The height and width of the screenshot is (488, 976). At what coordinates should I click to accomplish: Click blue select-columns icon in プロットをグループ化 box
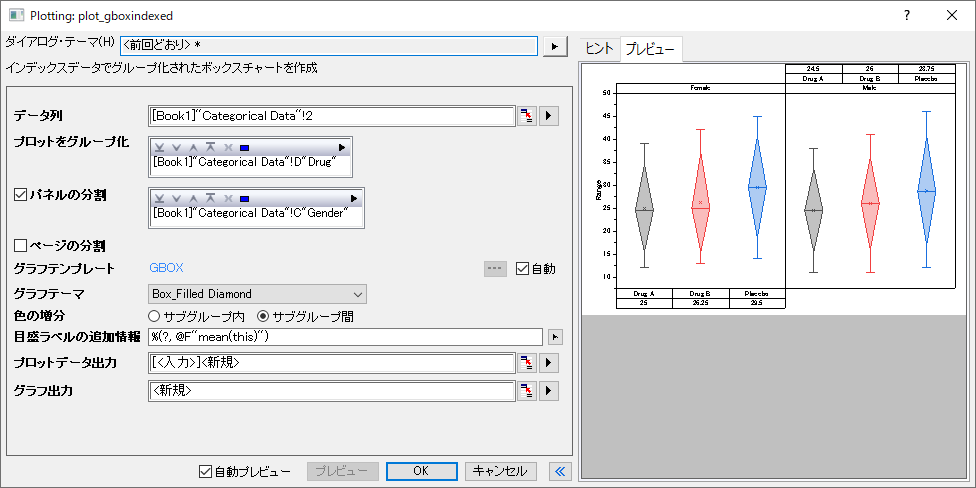coord(245,147)
